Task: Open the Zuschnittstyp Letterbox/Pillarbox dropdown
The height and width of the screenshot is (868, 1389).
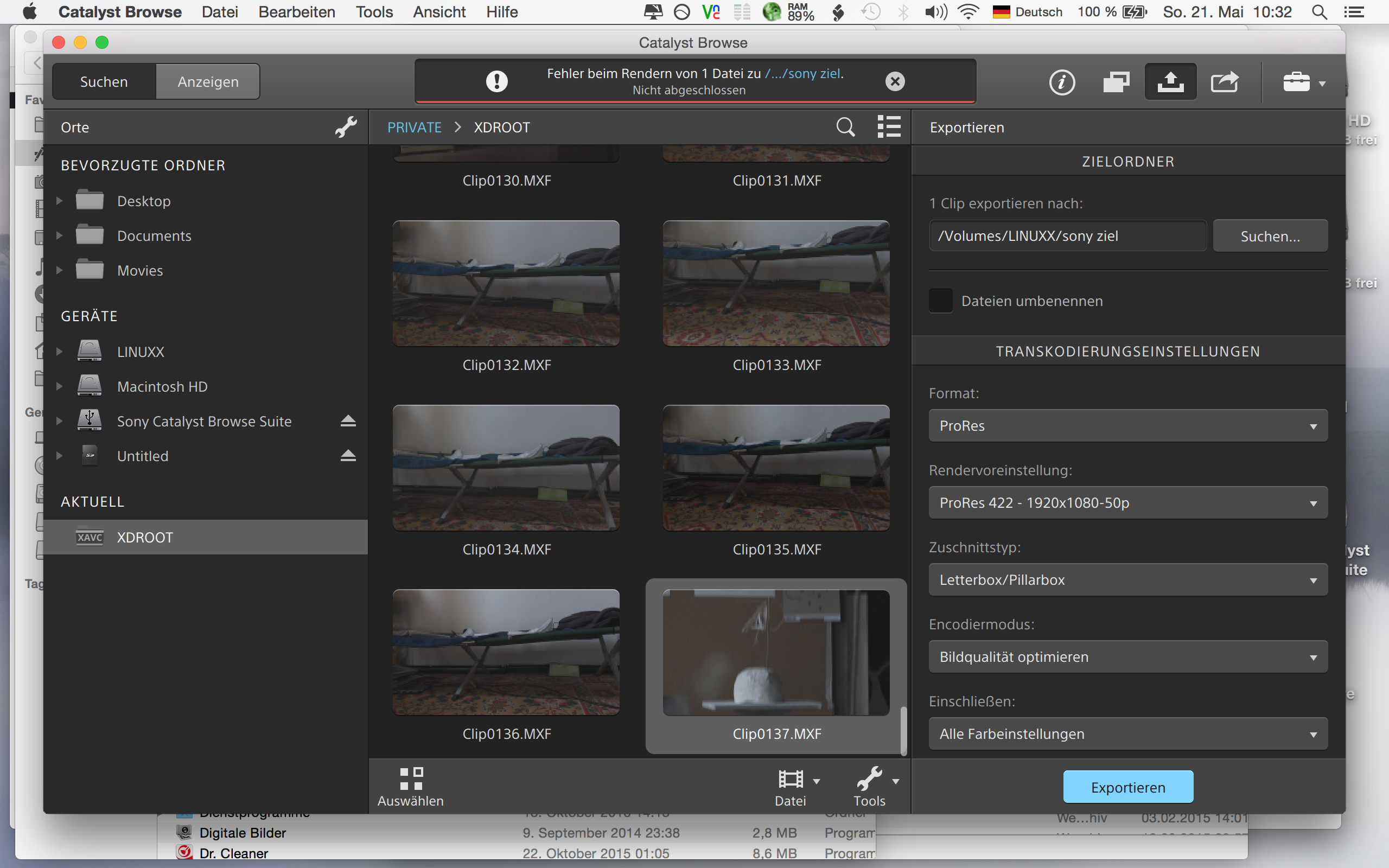Action: pyautogui.click(x=1127, y=580)
